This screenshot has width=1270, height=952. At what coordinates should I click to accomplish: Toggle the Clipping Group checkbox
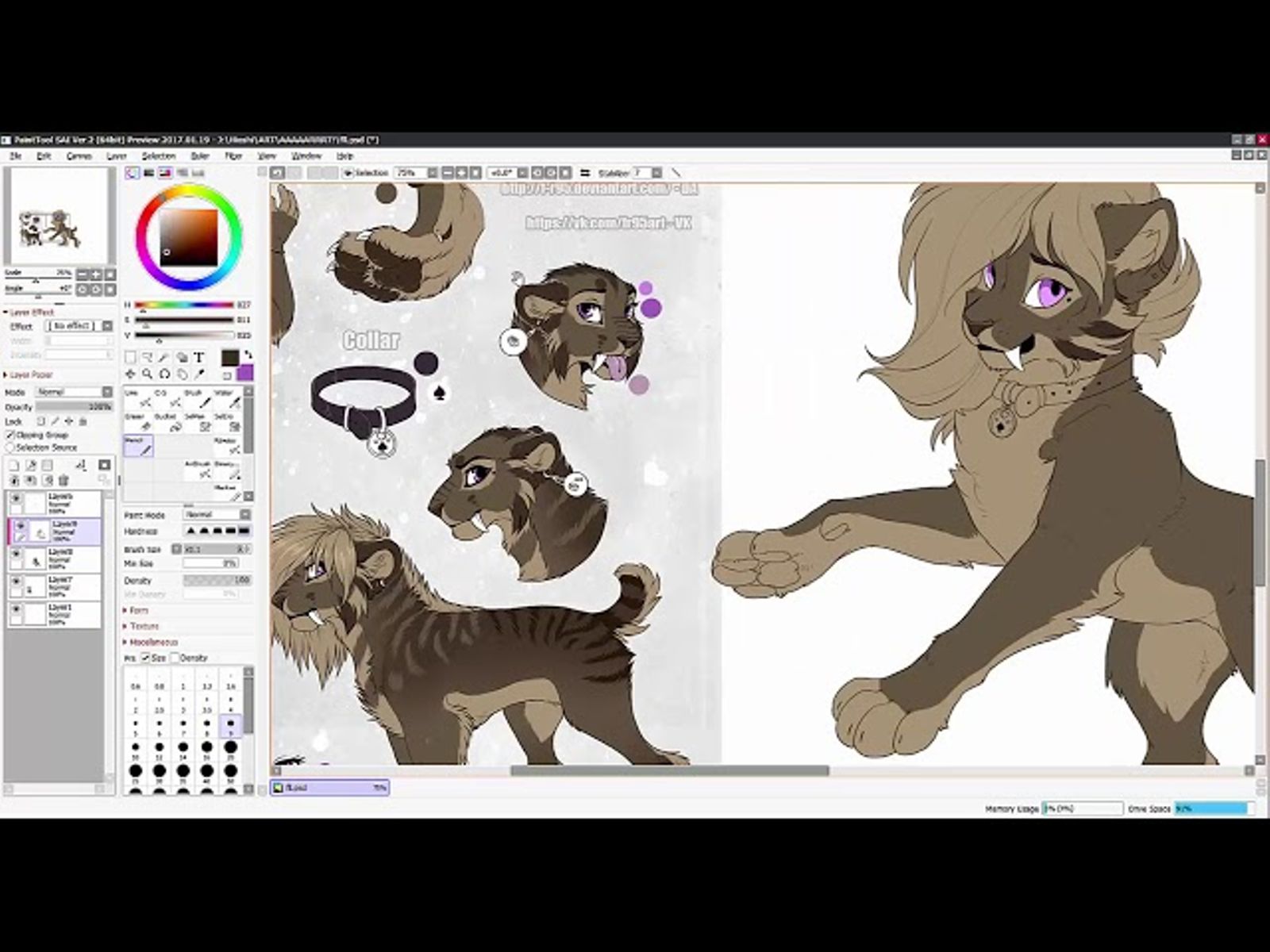click(11, 436)
